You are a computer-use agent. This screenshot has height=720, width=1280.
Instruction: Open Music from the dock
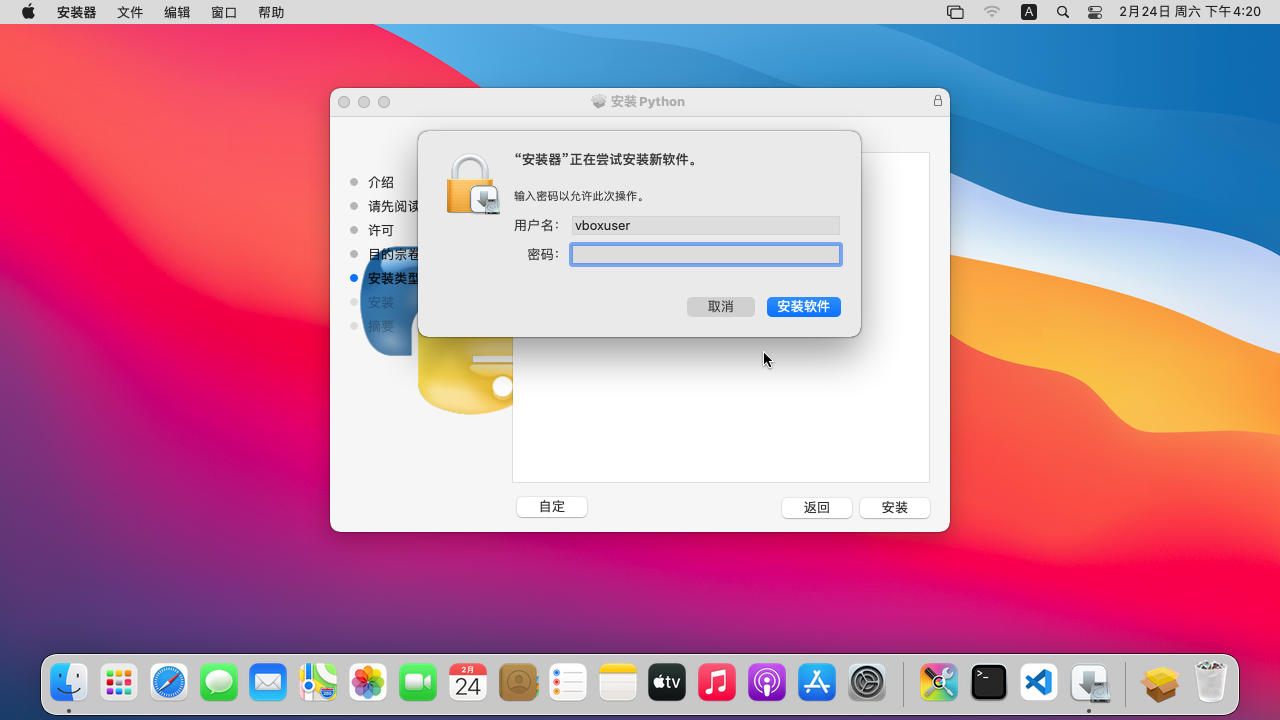(717, 683)
